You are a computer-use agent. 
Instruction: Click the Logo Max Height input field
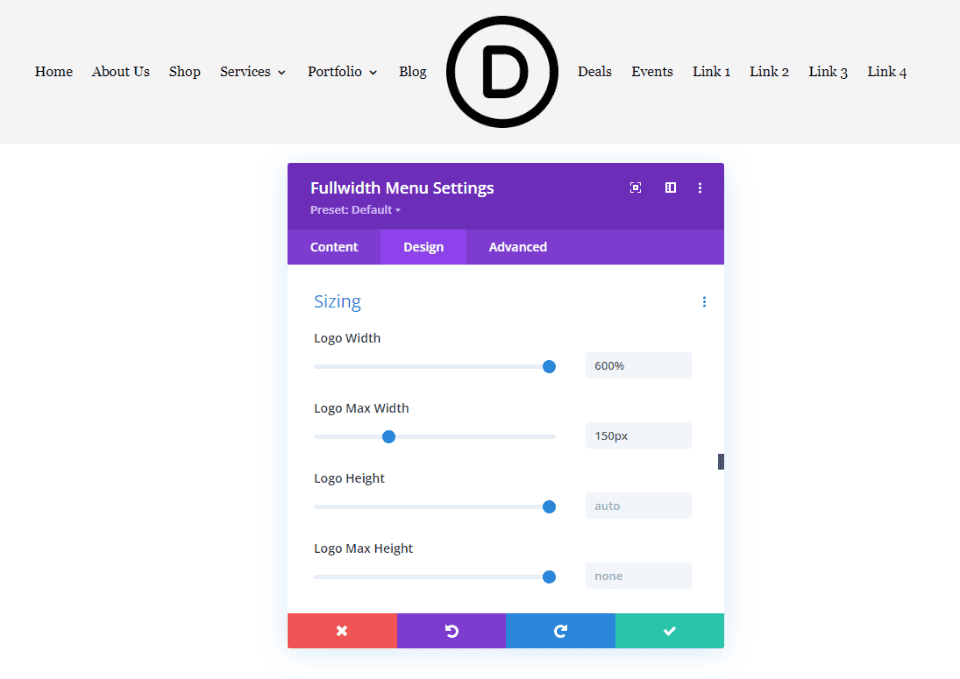[x=638, y=576]
